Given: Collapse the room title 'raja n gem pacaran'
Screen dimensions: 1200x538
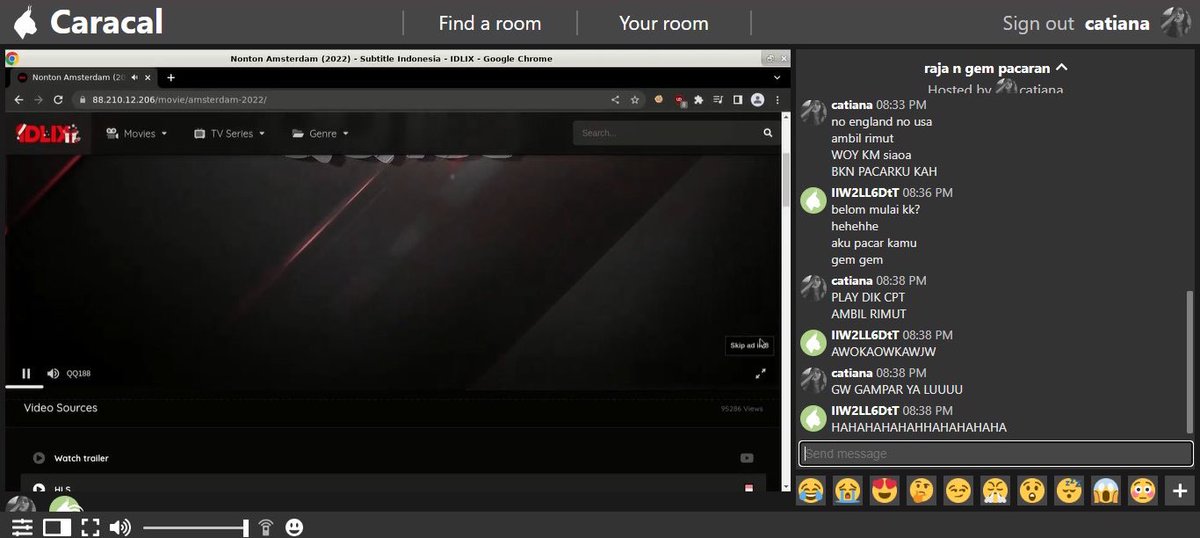Looking at the screenshot, I should (996, 69).
